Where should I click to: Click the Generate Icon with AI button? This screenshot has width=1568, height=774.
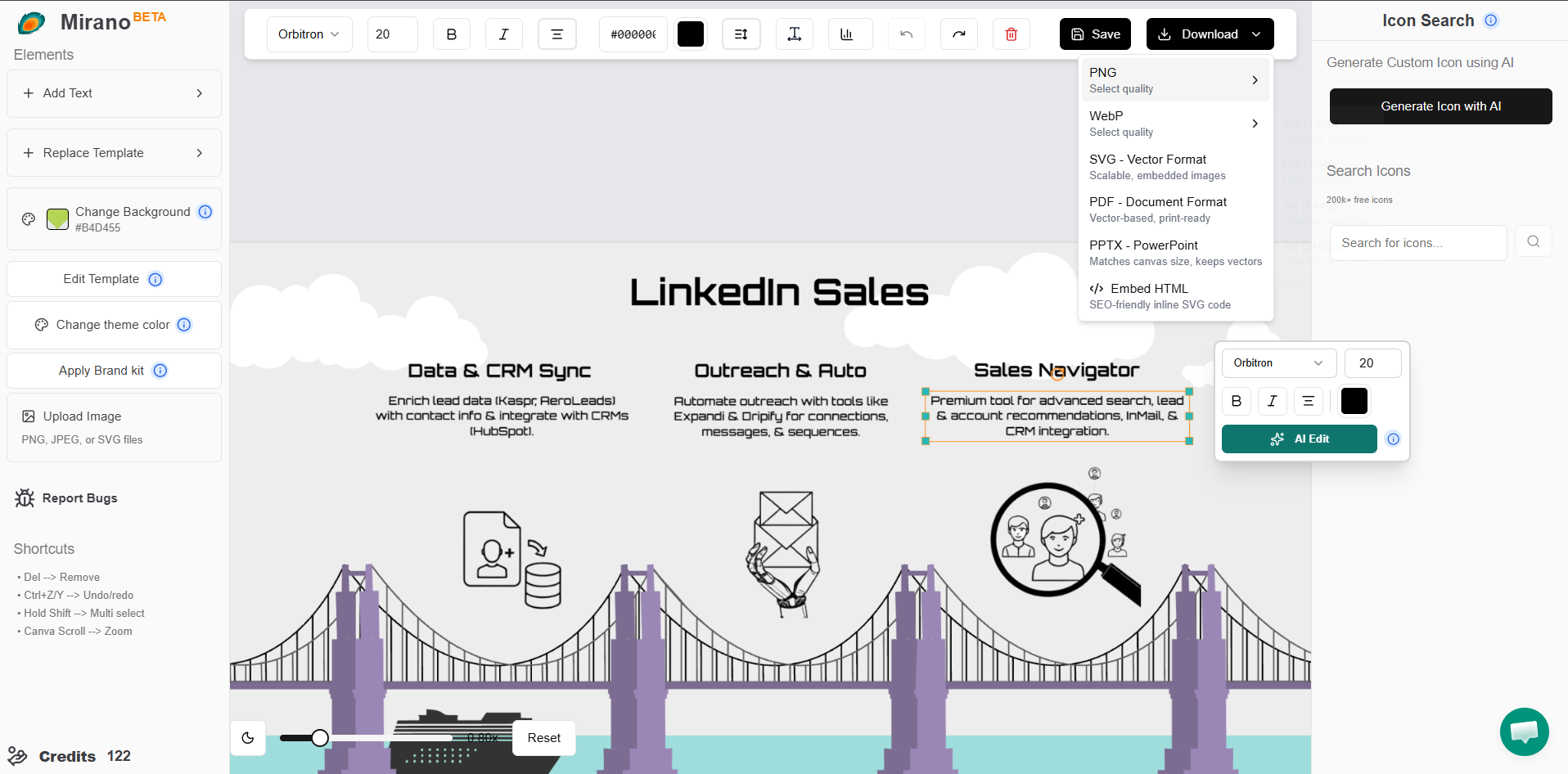click(1440, 106)
